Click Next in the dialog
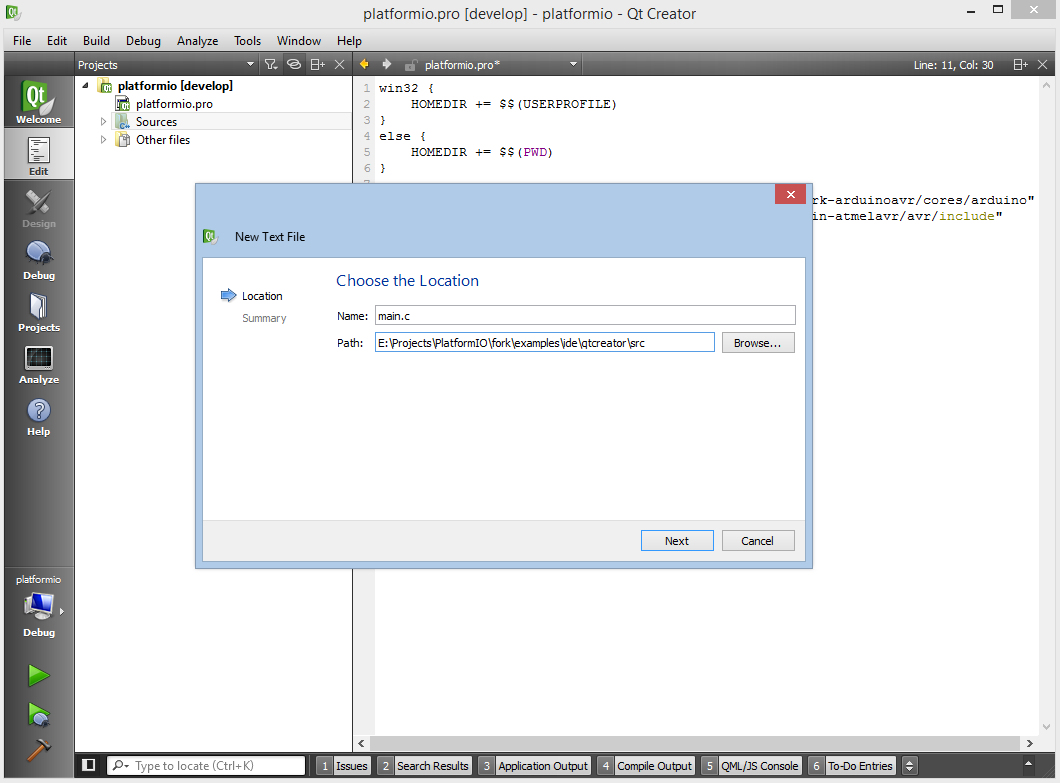Image resolution: width=1060 pixels, height=783 pixels. (x=677, y=540)
